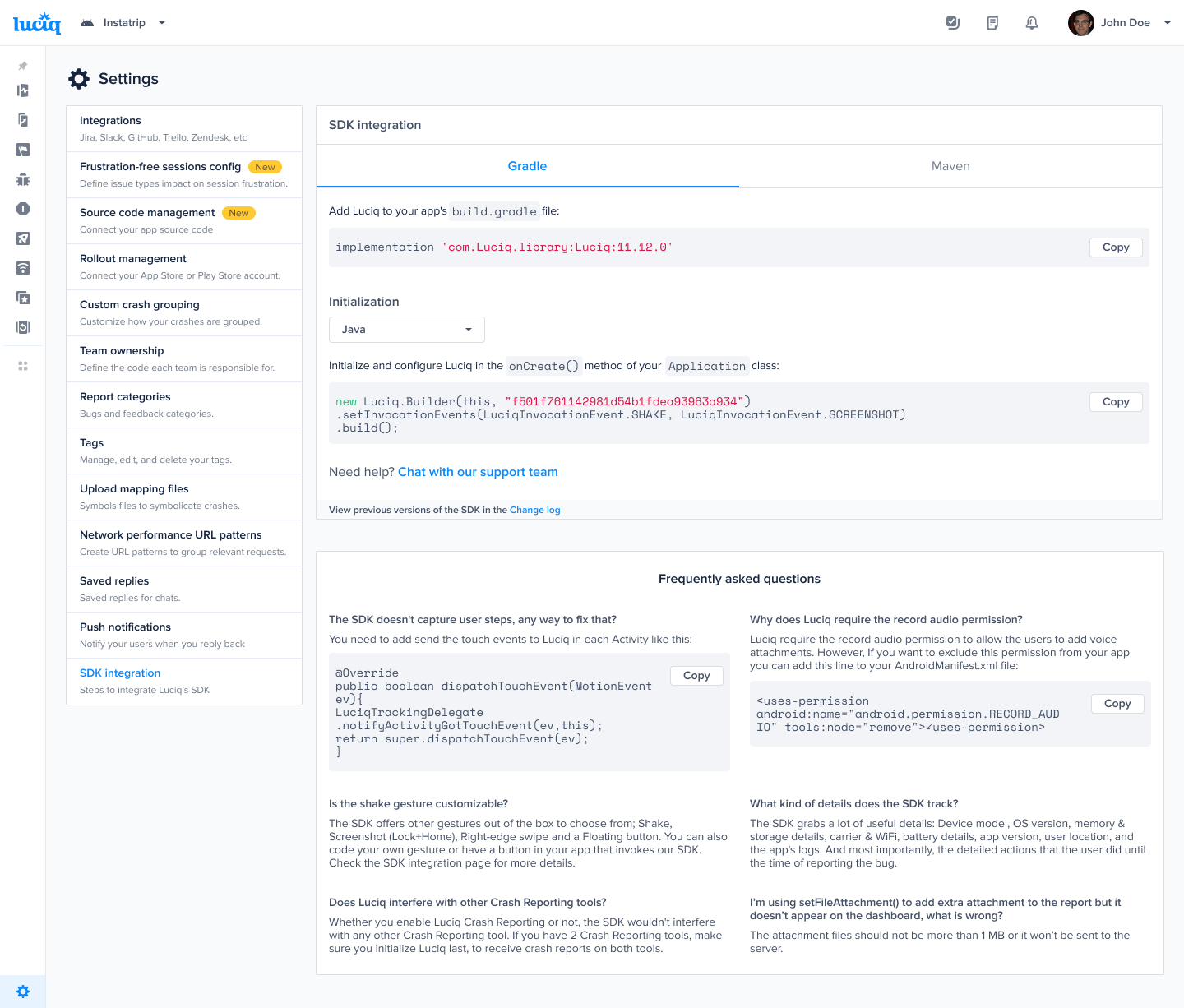The height and width of the screenshot is (1008, 1184).
Task: Click the New badge on Source code management
Action: [238, 213]
